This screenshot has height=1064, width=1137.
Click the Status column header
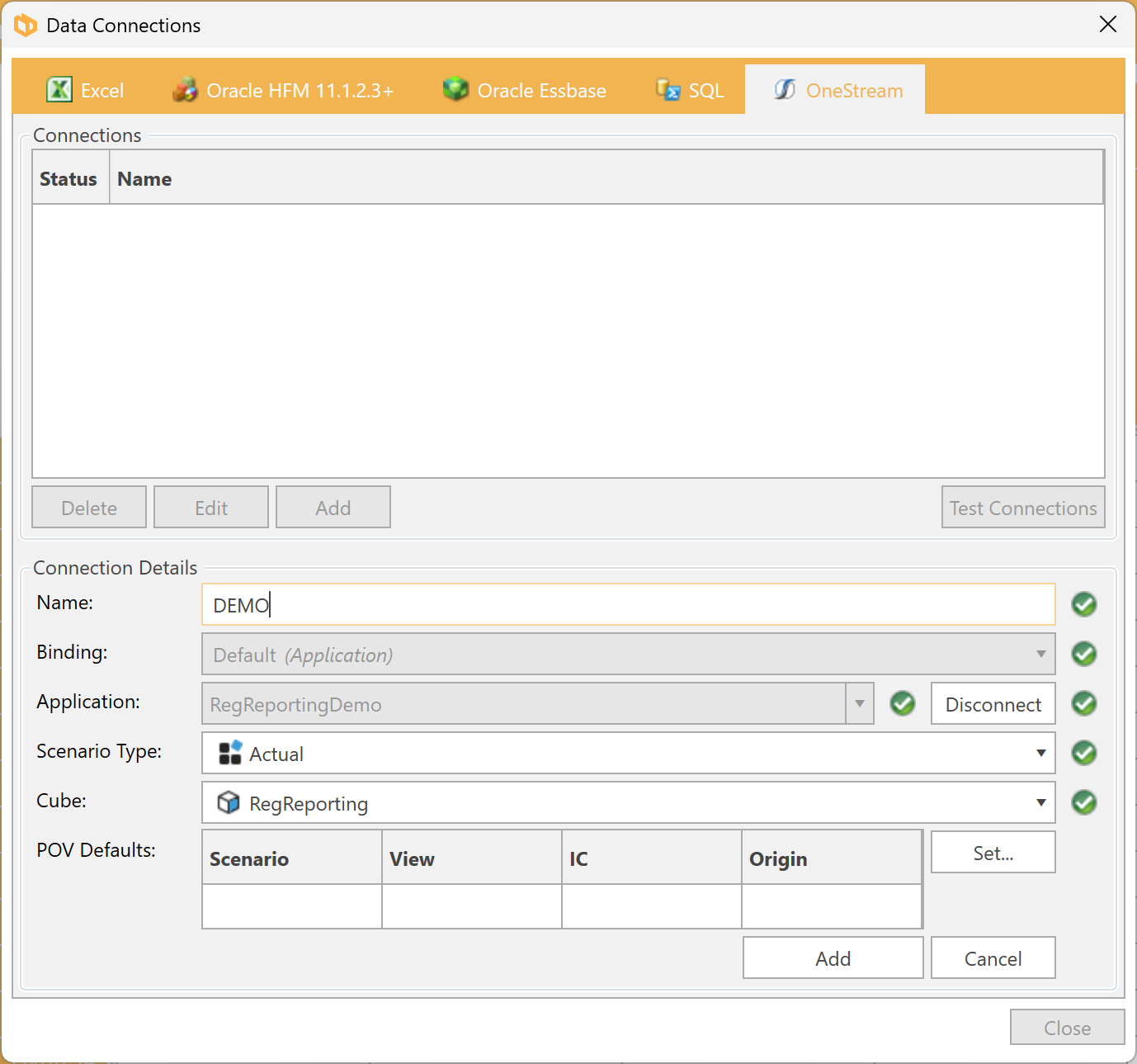(x=69, y=177)
